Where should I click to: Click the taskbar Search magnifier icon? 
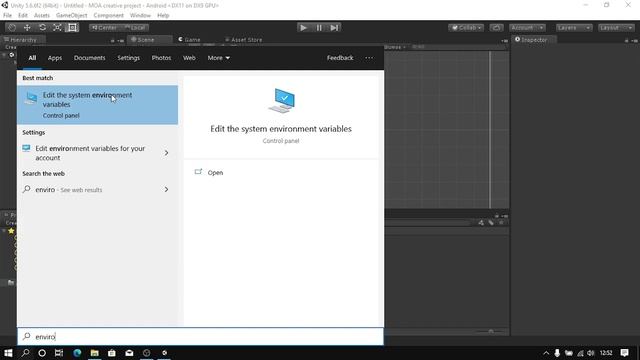pyautogui.click(x=25, y=353)
